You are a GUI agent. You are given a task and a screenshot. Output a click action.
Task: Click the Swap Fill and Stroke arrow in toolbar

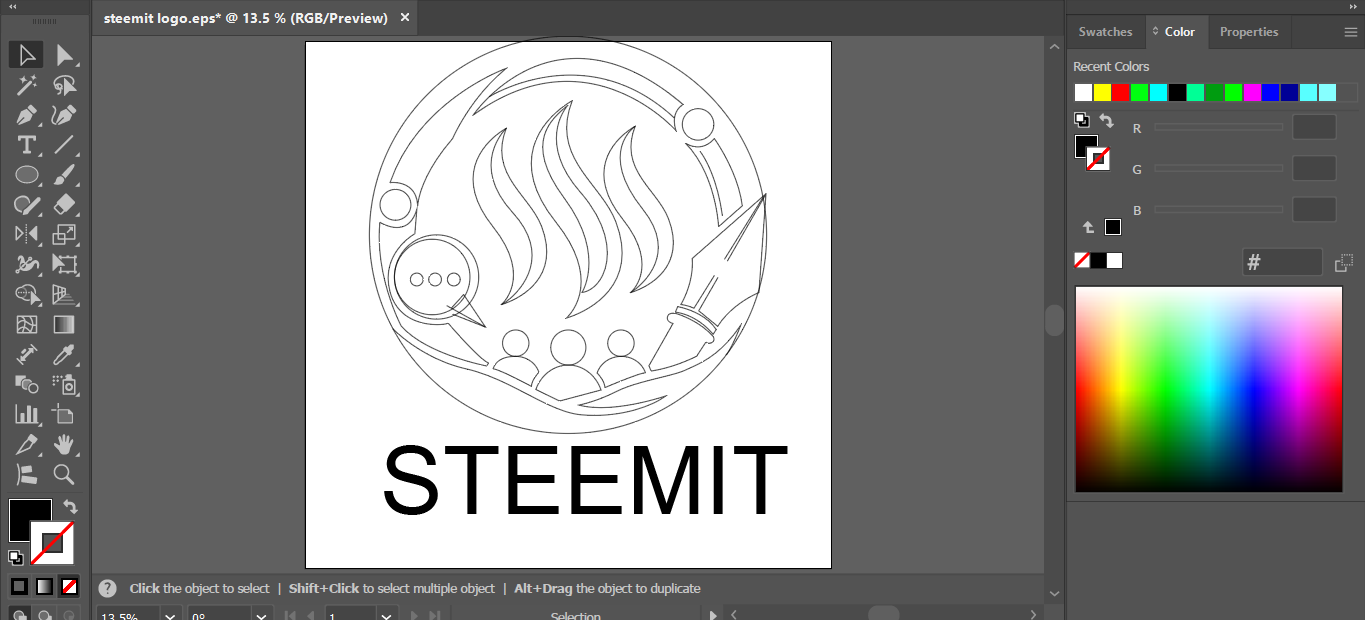pos(70,507)
